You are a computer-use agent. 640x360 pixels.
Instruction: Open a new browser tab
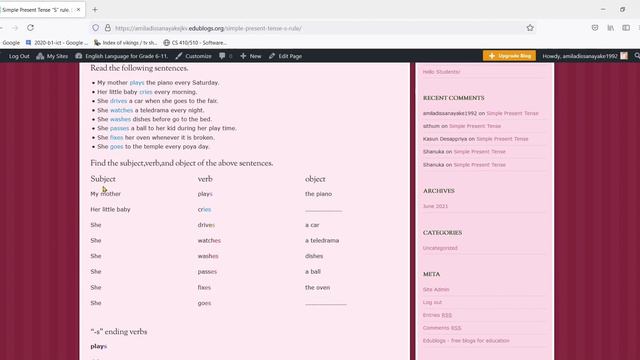tap(95, 9)
